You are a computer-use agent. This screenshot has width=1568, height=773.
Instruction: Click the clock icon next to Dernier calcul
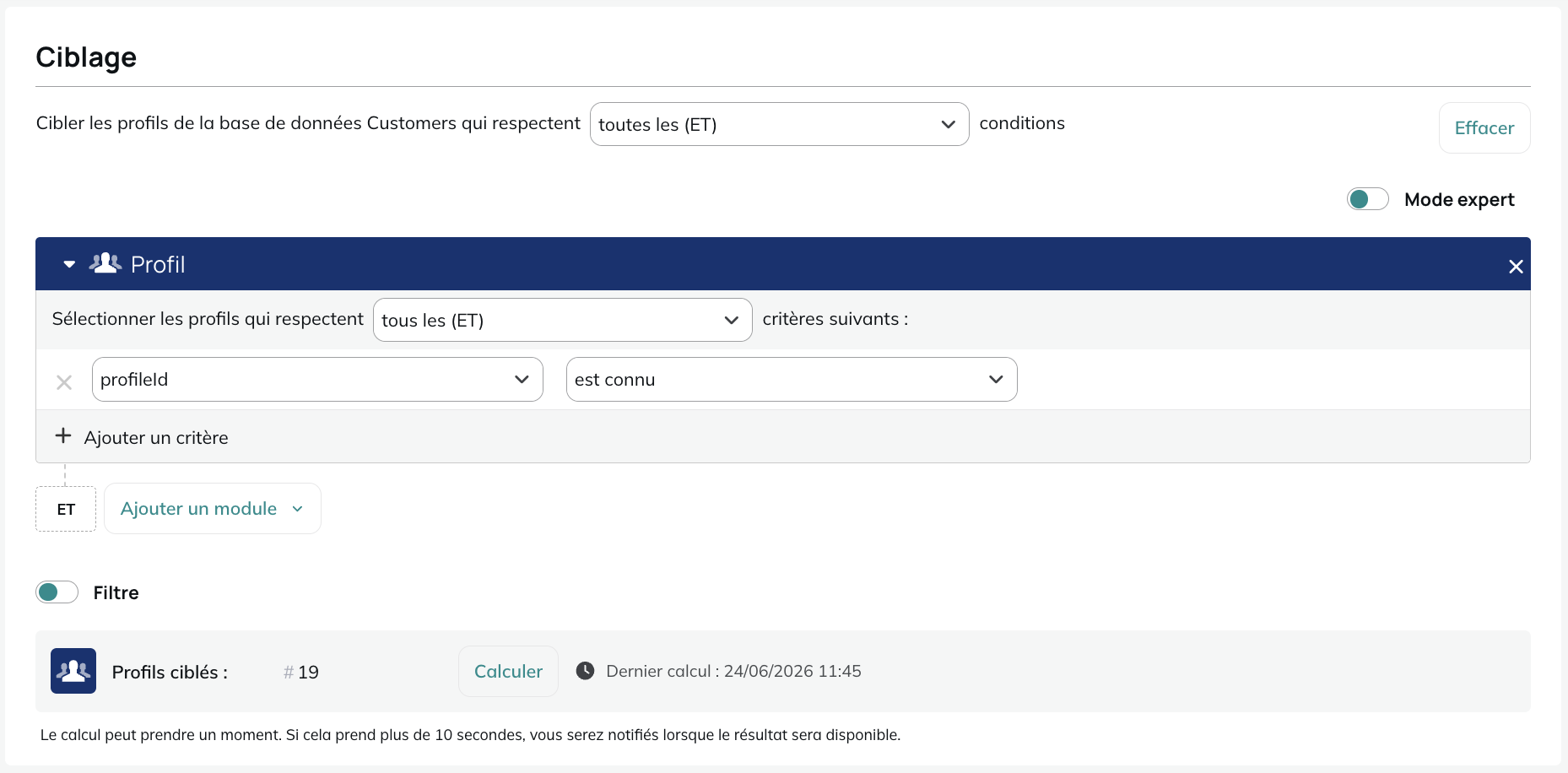585,671
